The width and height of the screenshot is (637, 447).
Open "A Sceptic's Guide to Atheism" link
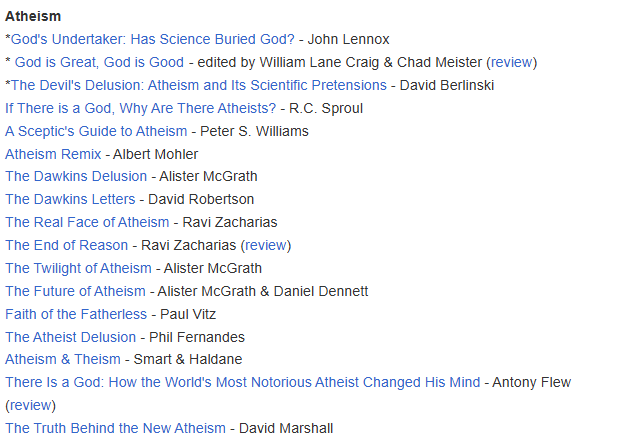(x=96, y=131)
